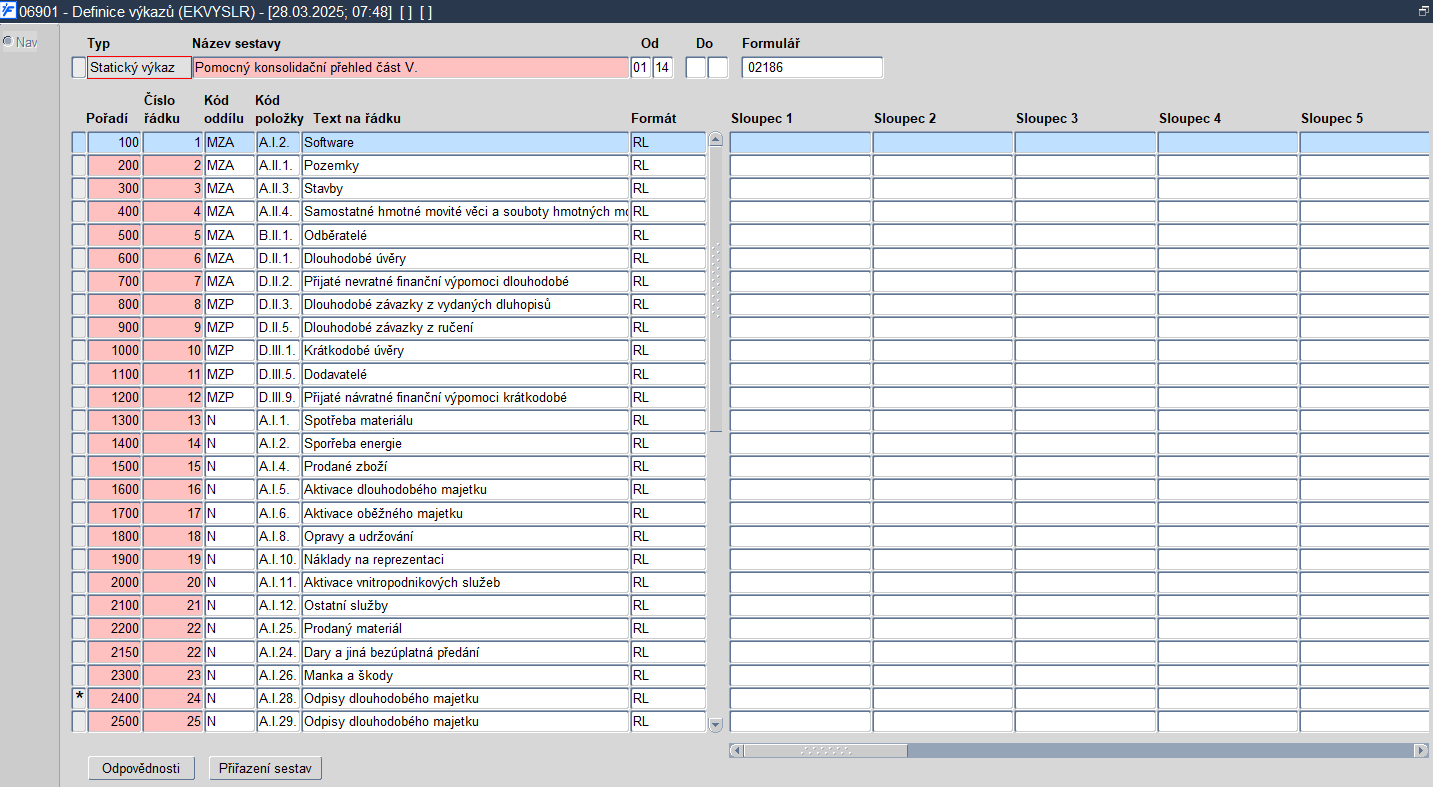This screenshot has width=1433, height=787.
Task: Select the Ostatní služby text cell
Action: pyautogui.click(x=466, y=605)
